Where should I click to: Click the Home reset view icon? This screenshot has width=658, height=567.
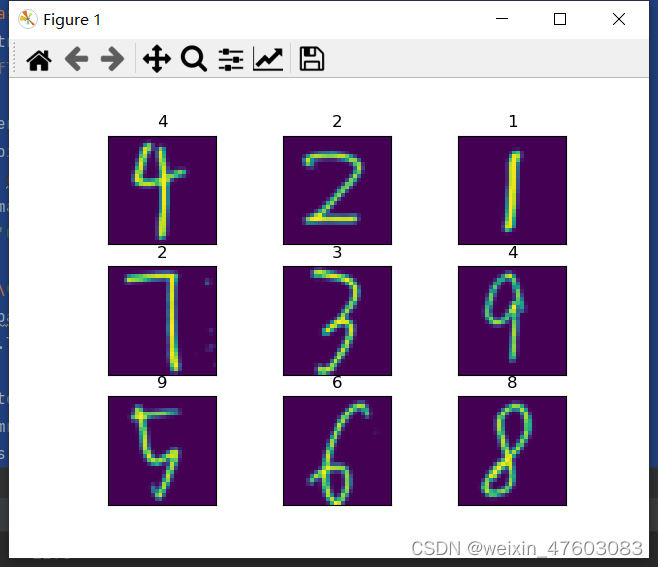(39, 59)
